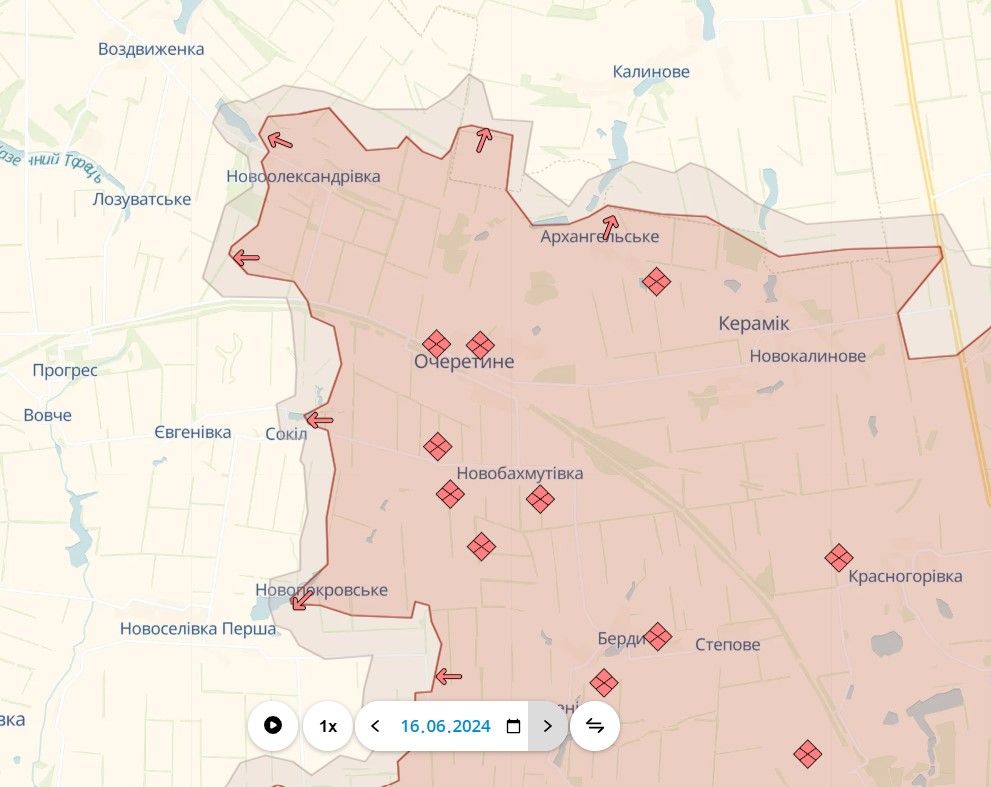Click the Вовче place label
The width and height of the screenshot is (991, 787).
(47, 415)
